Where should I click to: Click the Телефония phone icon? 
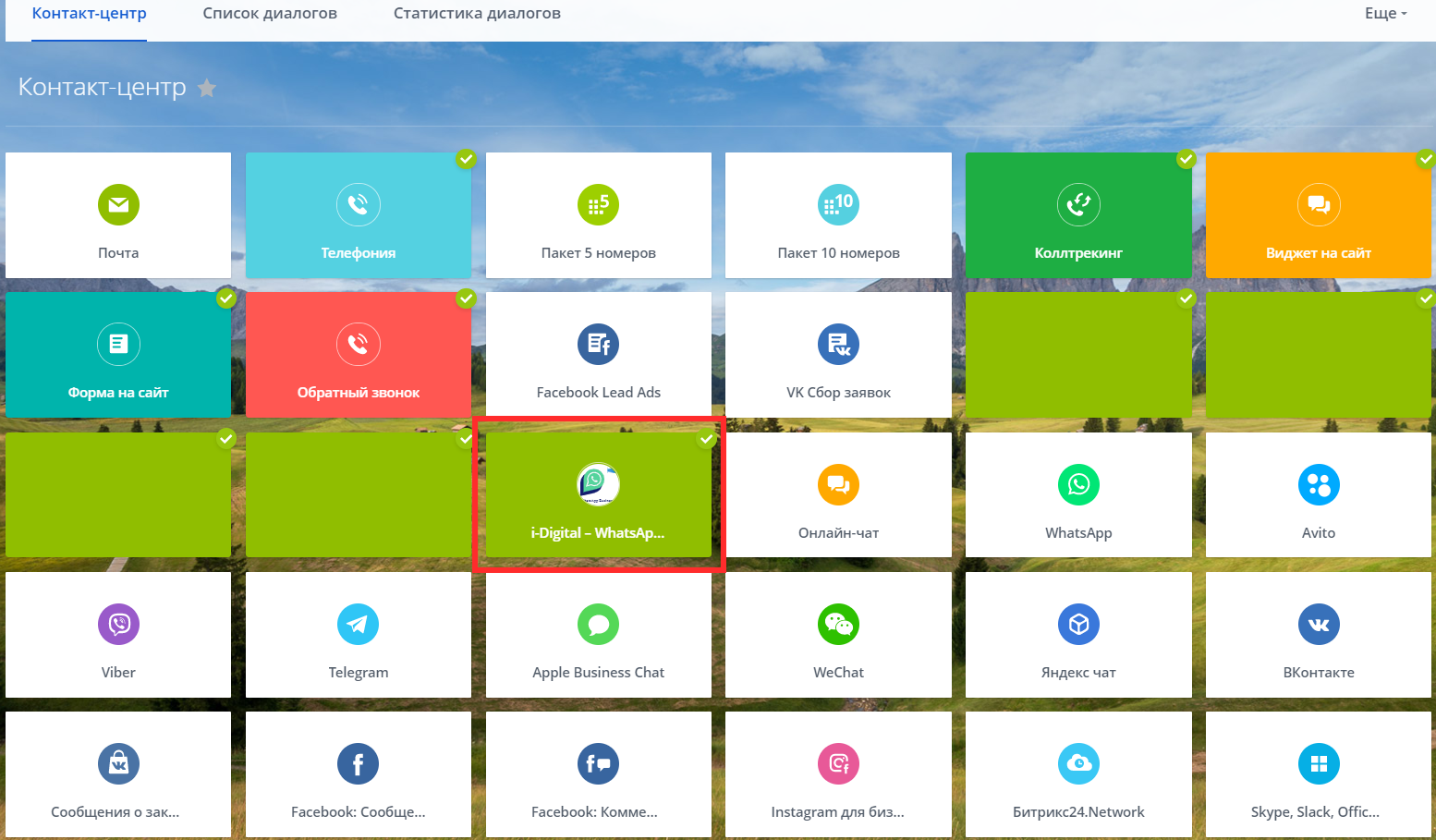[x=359, y=204]
